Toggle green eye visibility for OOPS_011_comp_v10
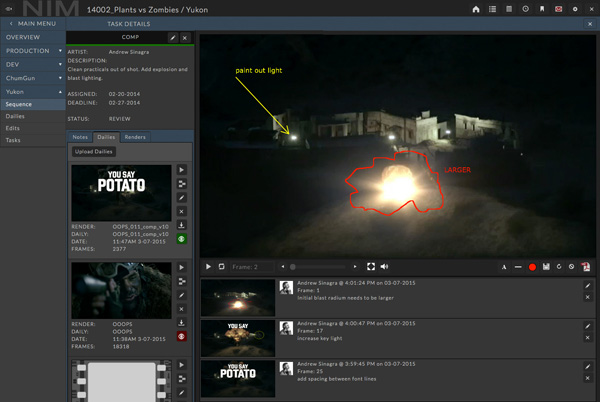600x402 pixels. coord(182,239)
